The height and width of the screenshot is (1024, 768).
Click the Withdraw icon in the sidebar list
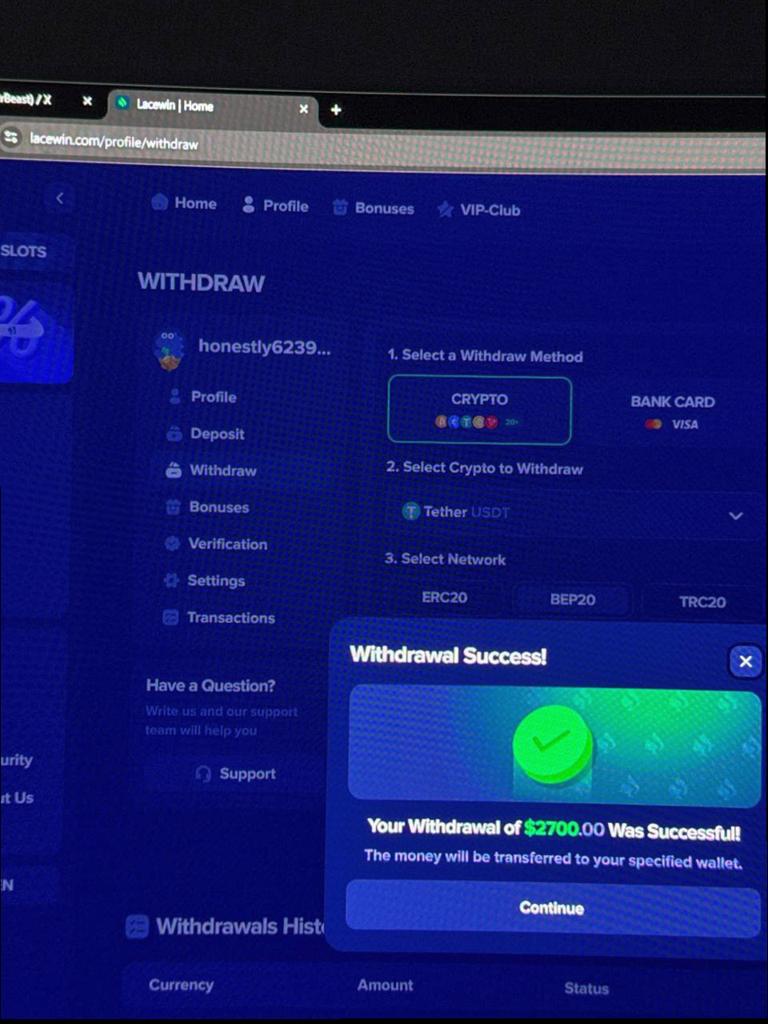coord(173,470)
